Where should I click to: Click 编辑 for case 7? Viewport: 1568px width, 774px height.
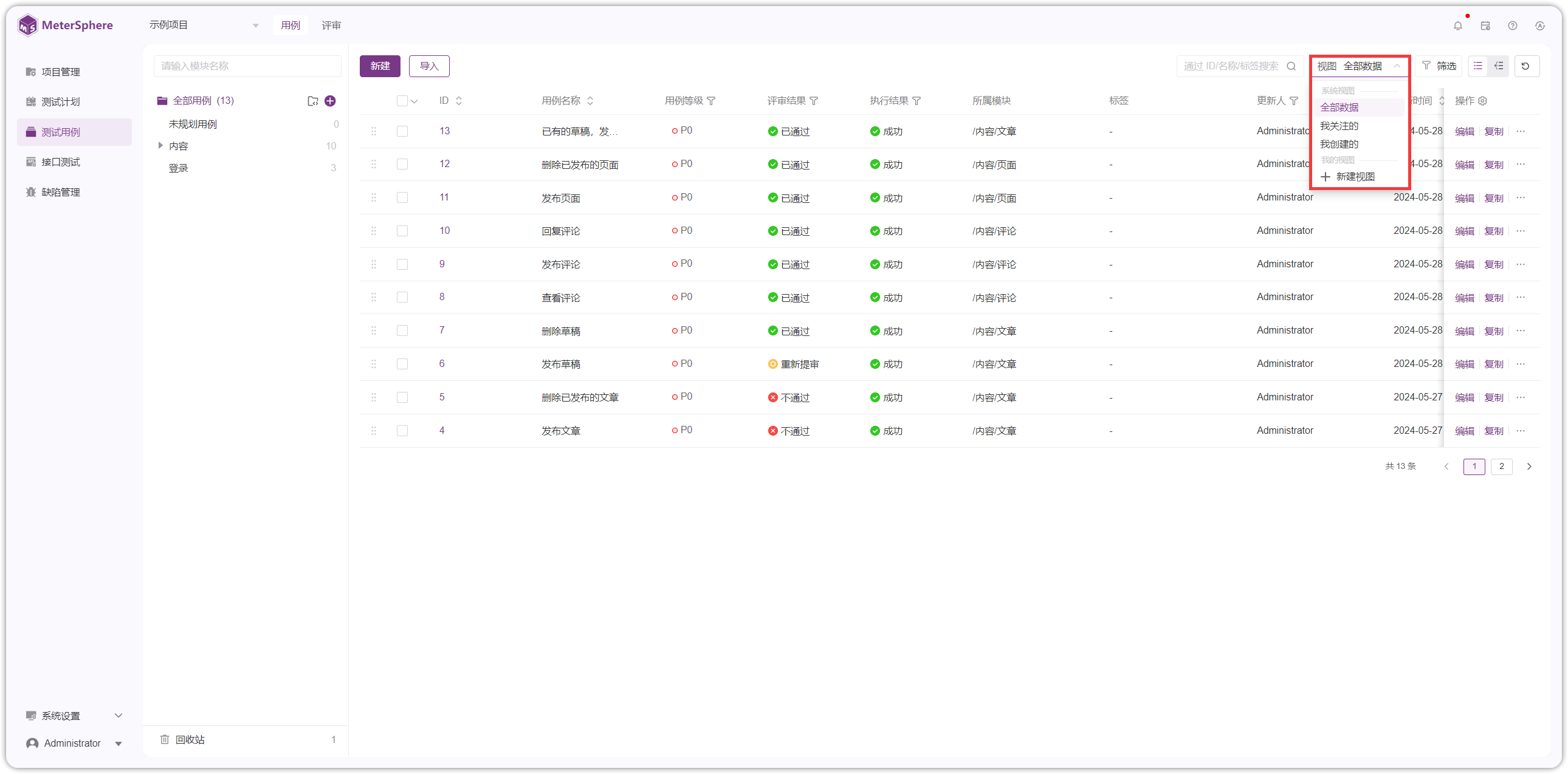click(x=1464, y=331)
